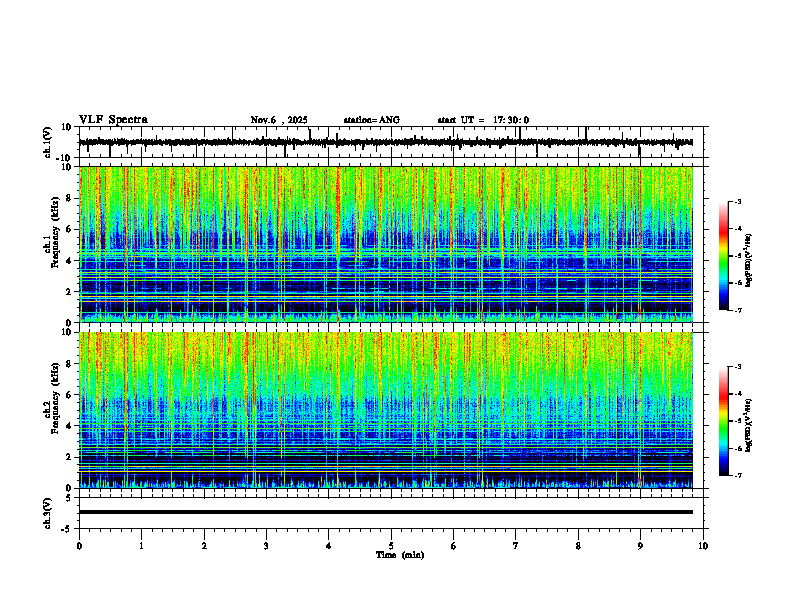Click the "5" tick on the time axis
Image resolution: width=792 pixels, height=612 pixels.
(x=391, y=546)
